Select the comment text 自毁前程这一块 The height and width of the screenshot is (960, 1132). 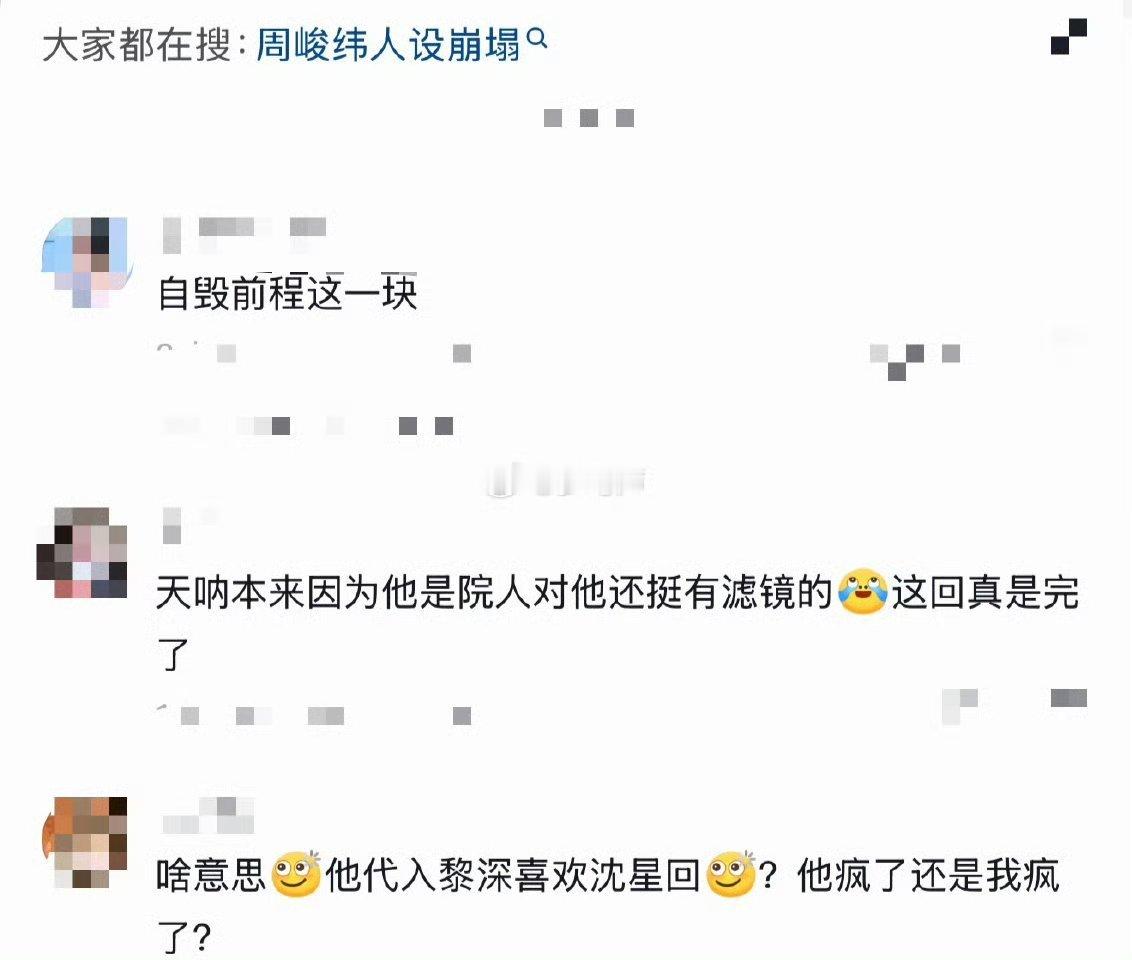[x=287, y=294]
